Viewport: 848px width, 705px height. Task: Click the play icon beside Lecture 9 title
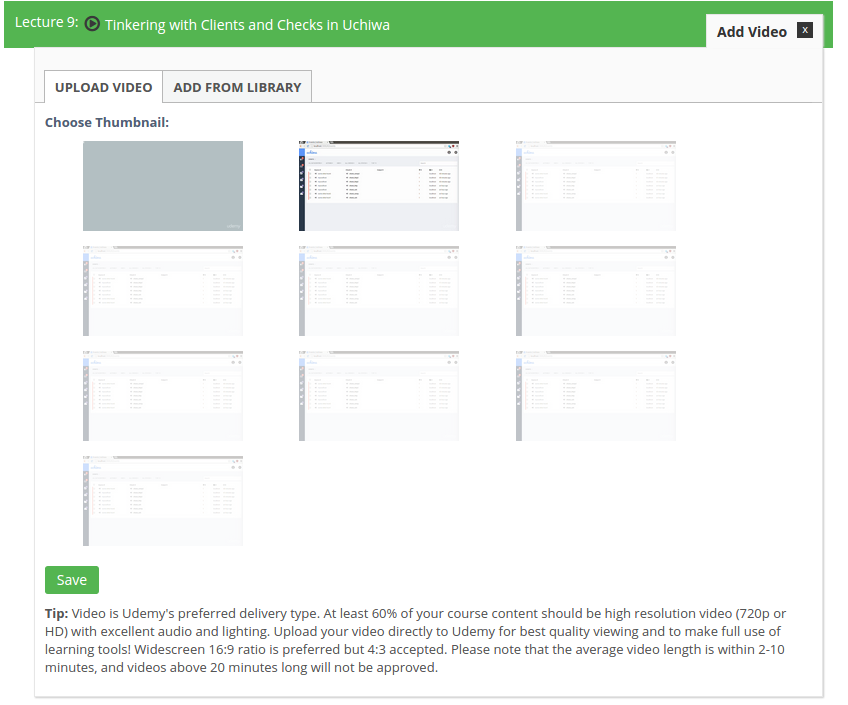coord(92,24)
